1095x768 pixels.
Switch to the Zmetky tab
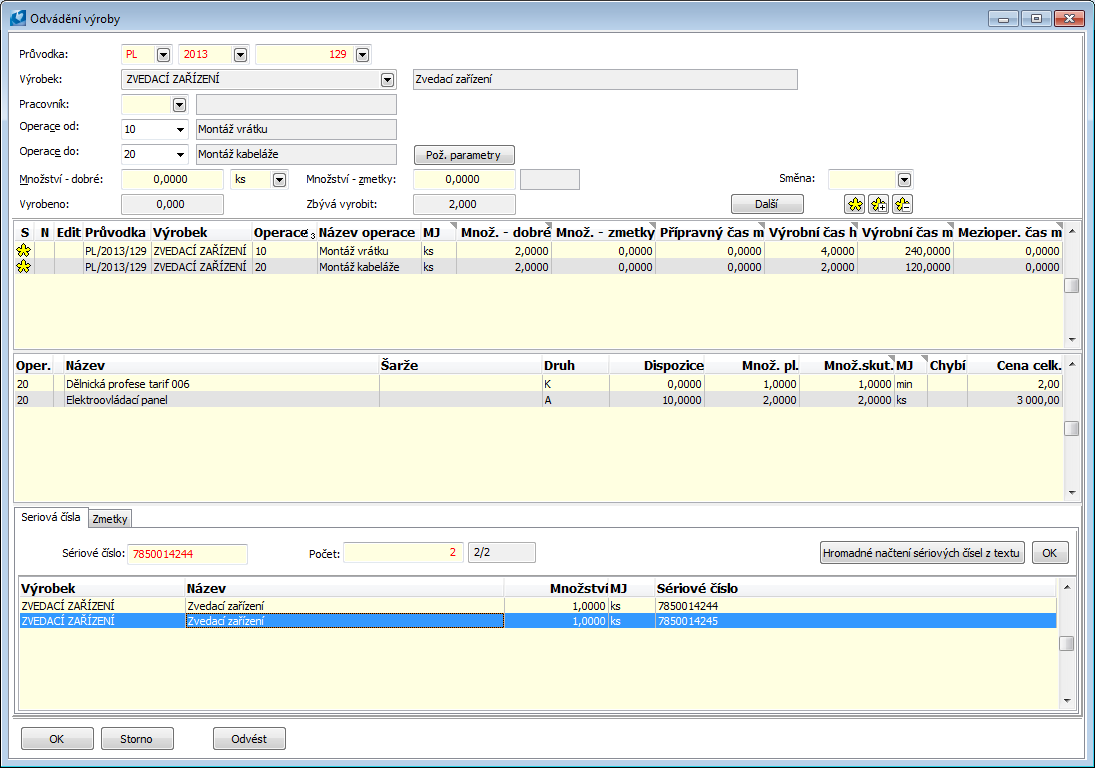pos(110,518)
